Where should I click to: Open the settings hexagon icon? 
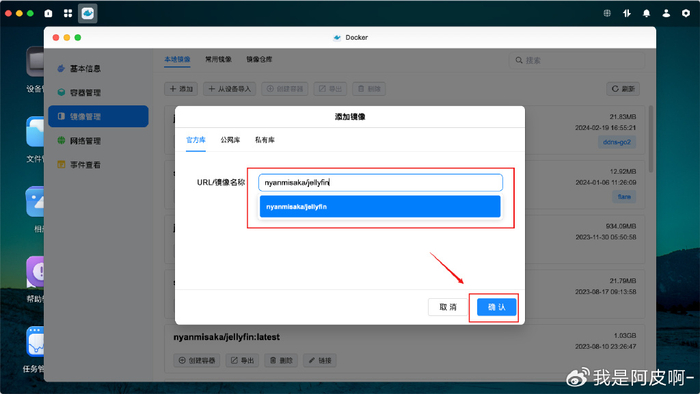686,13
